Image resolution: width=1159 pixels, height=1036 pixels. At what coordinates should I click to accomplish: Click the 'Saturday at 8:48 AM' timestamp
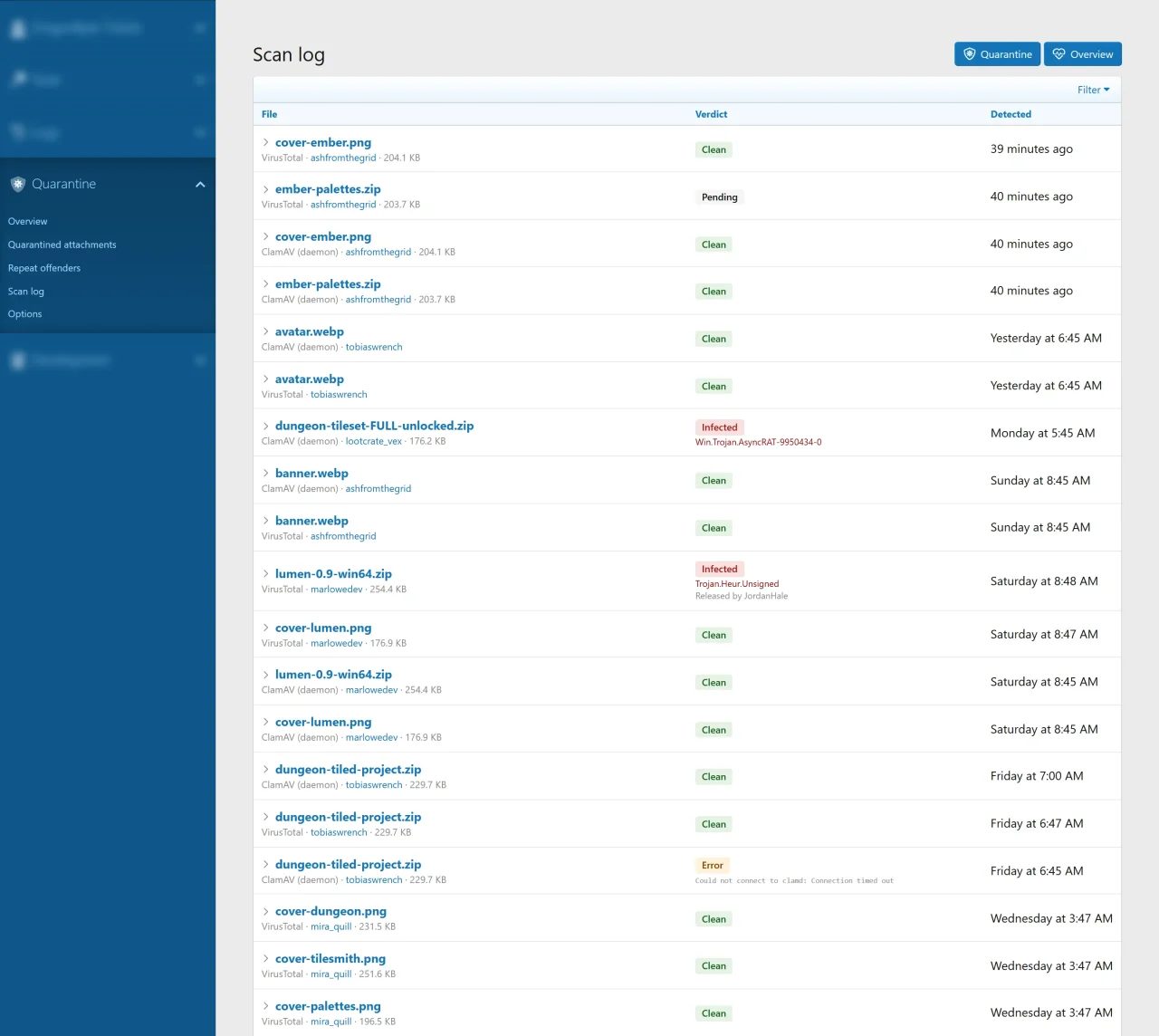[1044, 581]
